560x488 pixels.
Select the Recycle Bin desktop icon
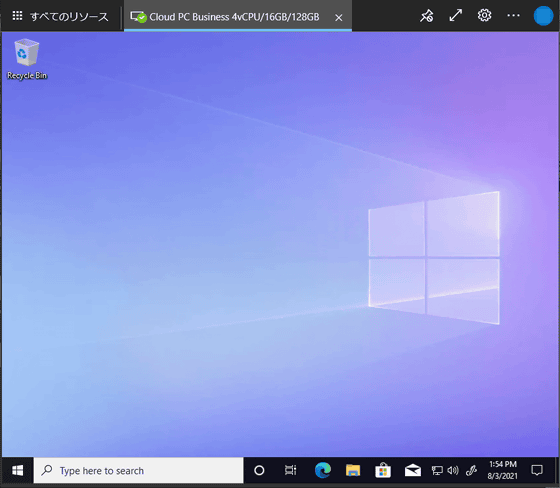pyautogui.click(x=27, y=59)
